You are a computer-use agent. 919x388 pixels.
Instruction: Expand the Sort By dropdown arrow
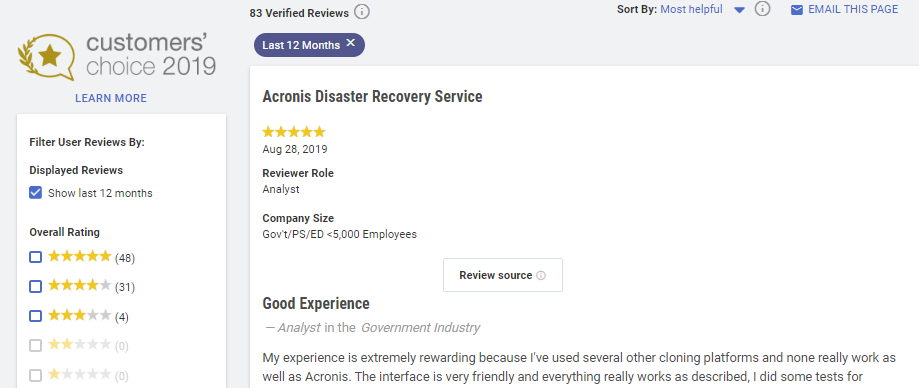pos(739,10)
